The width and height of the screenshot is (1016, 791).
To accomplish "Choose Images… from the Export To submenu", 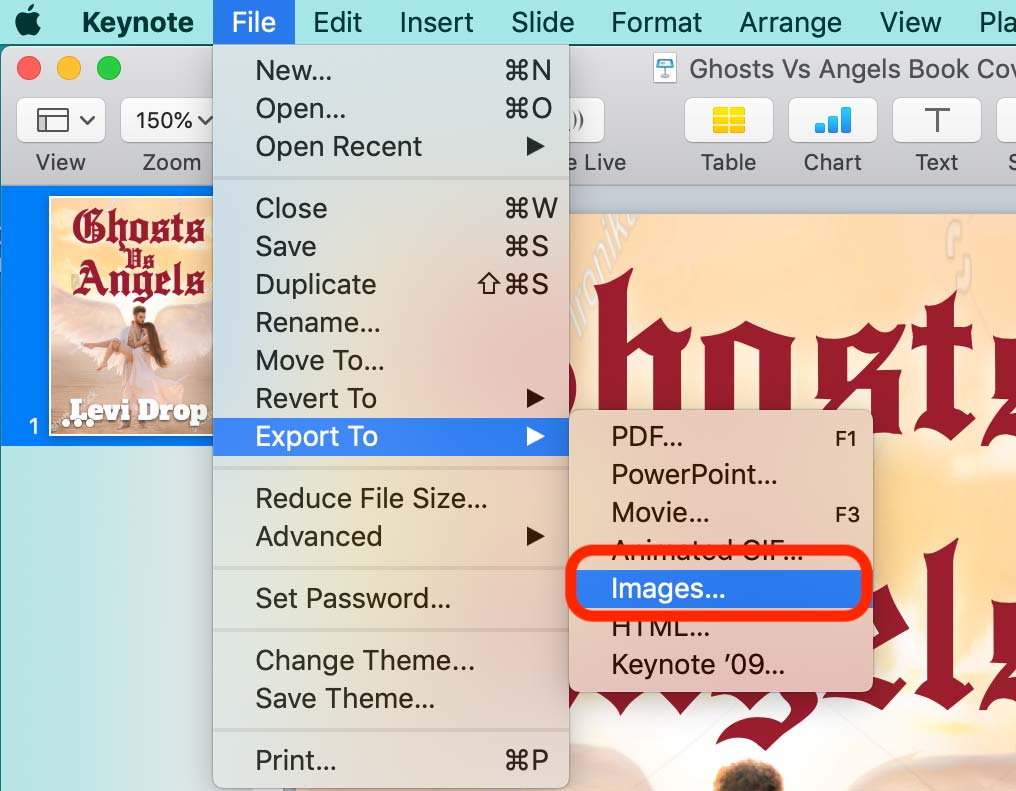I will (721, 588).
